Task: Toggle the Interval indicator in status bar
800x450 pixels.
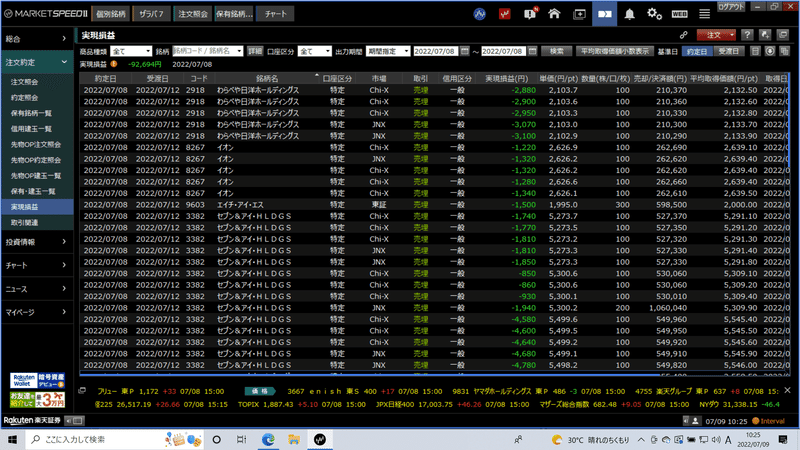Action: pos(768,421)
